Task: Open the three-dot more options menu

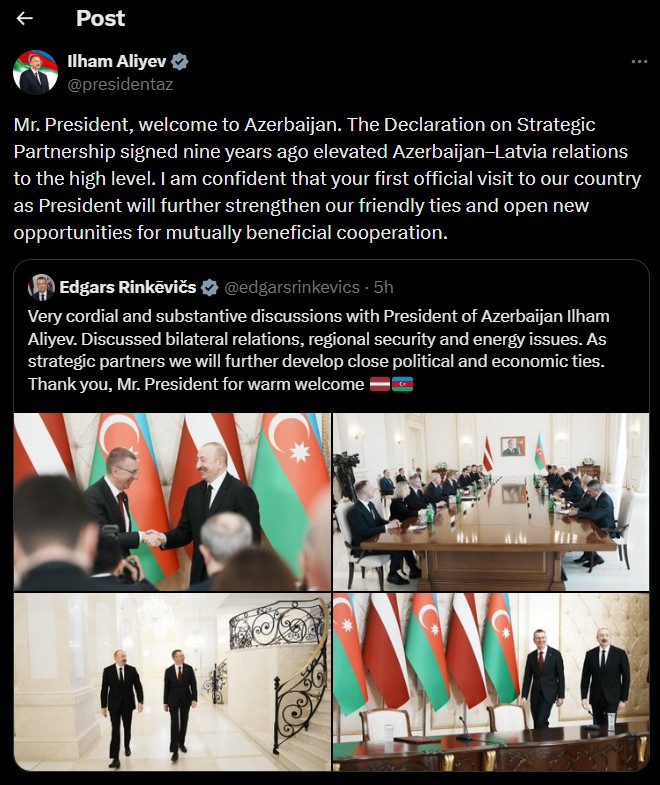Action: (639, 62)
